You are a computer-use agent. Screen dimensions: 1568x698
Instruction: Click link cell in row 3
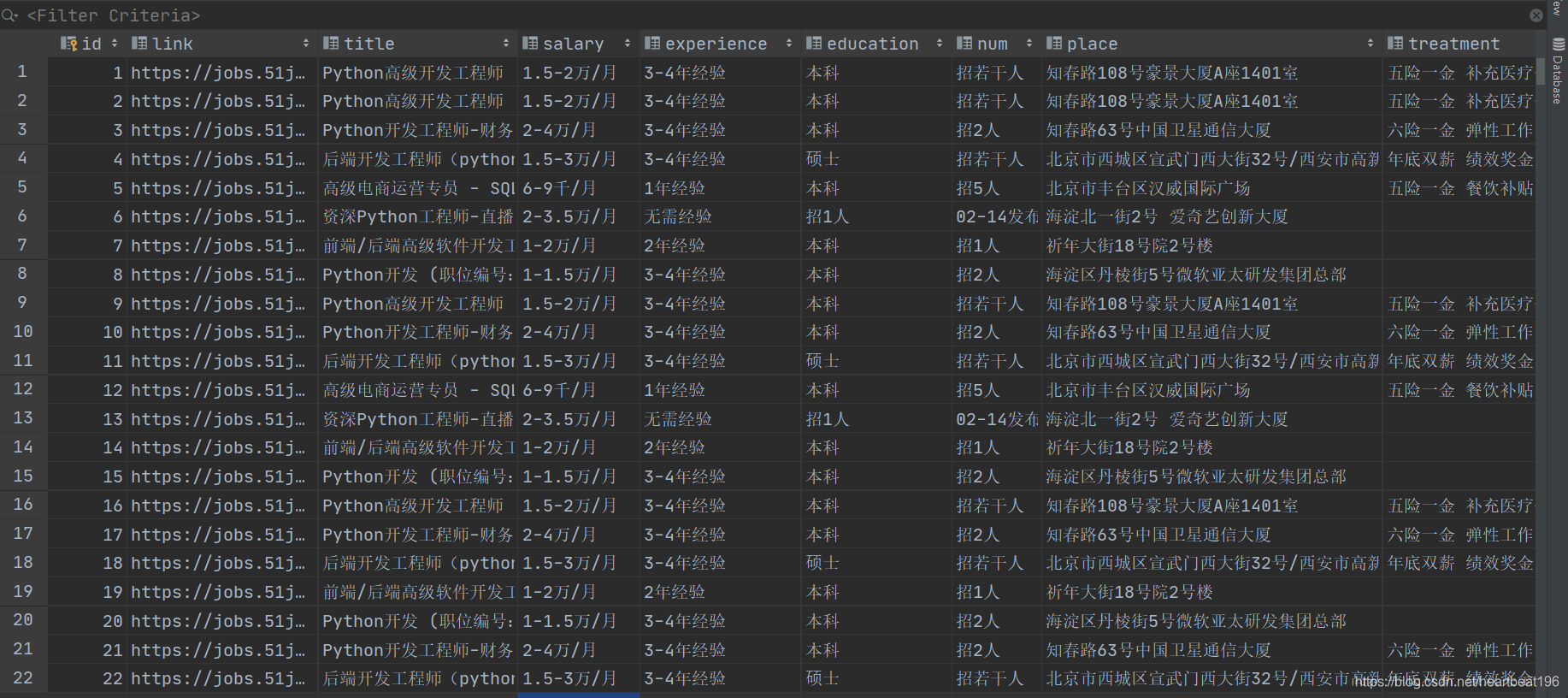[222, 130]
